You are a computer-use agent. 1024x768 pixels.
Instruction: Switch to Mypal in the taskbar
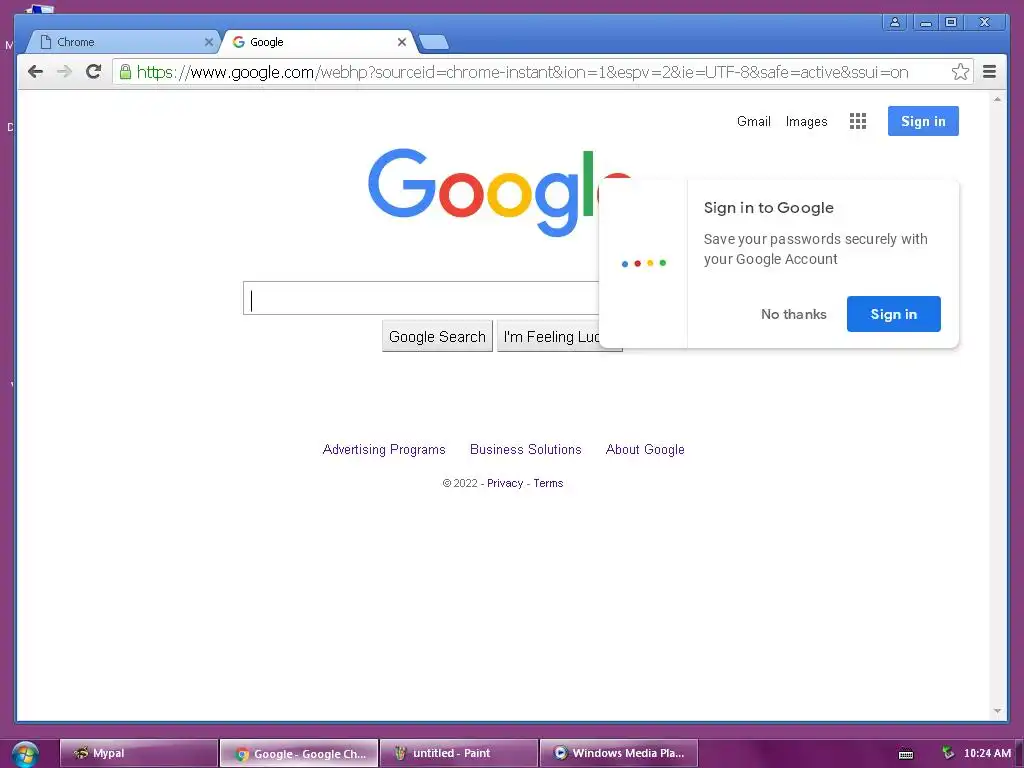click(138, 753)
